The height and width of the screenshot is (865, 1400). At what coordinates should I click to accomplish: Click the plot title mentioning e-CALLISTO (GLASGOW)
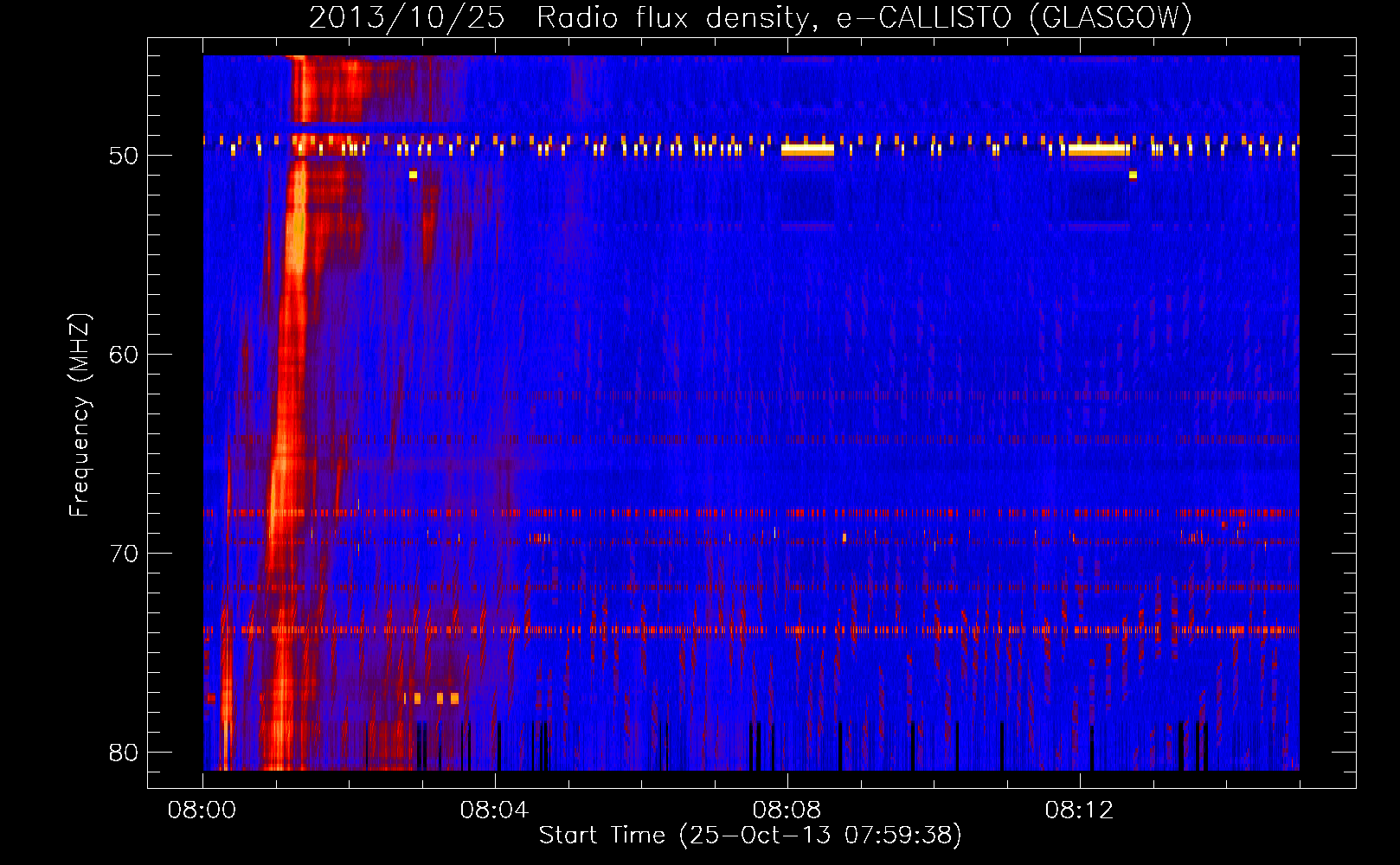750,17
